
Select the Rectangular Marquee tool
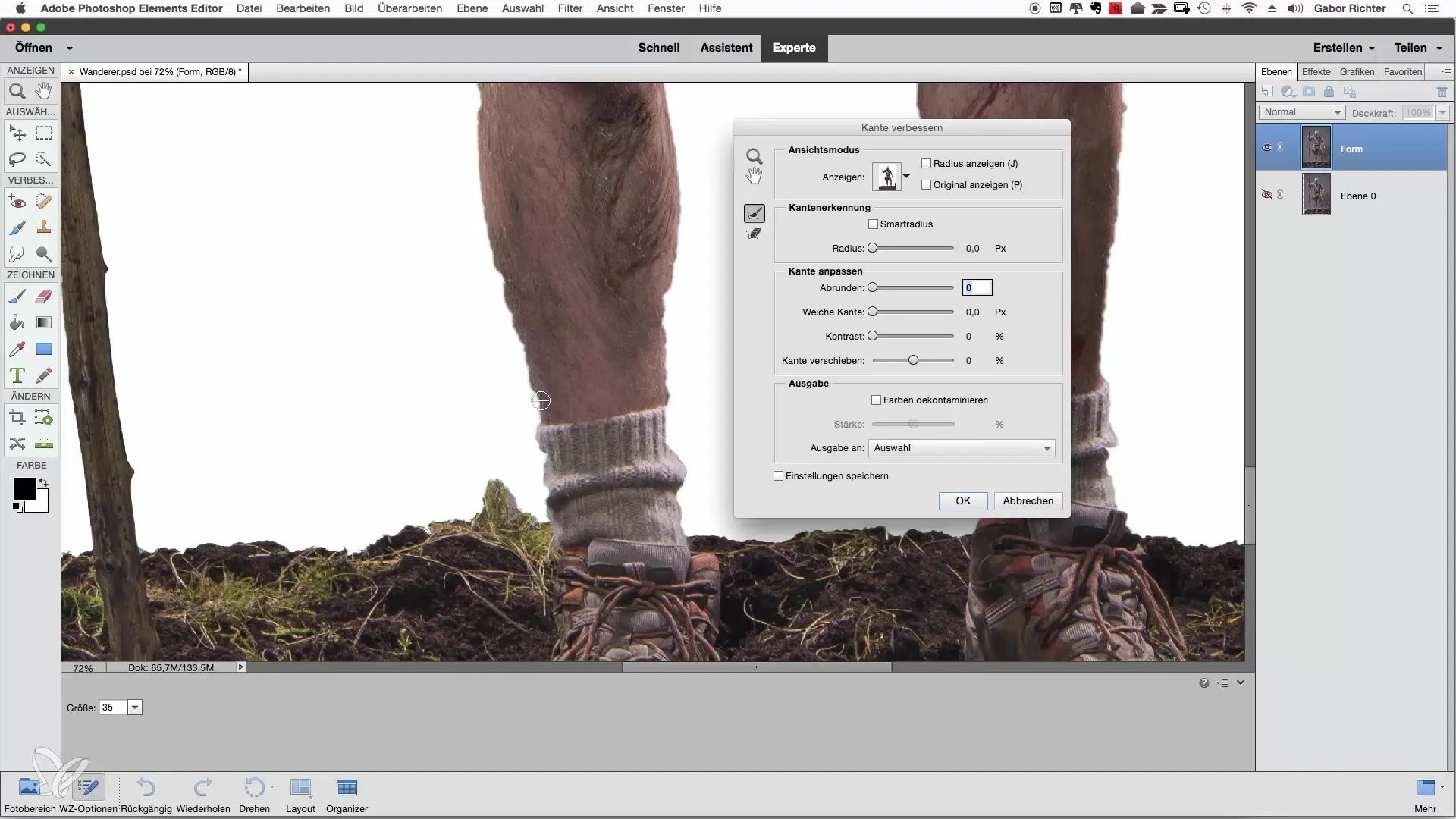44,133
